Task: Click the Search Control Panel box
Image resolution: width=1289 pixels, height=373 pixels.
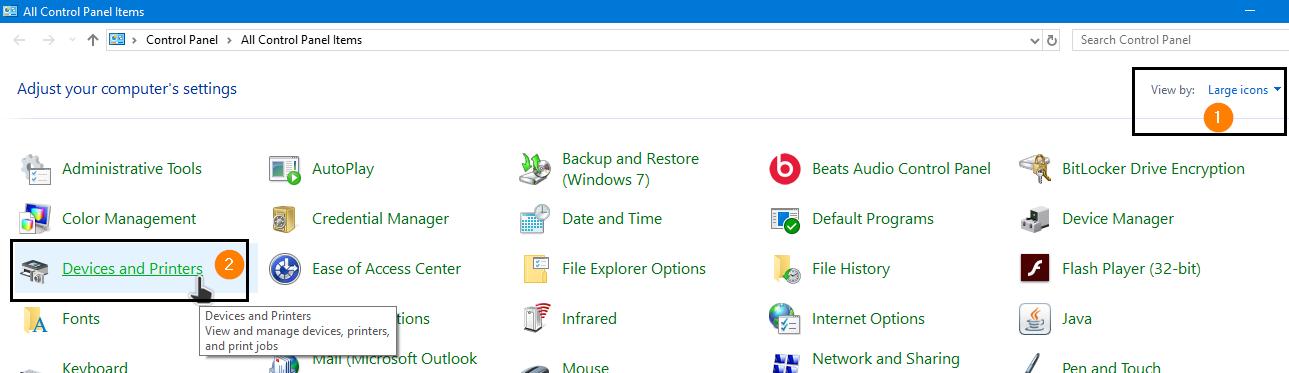Action: point(1180,40)
